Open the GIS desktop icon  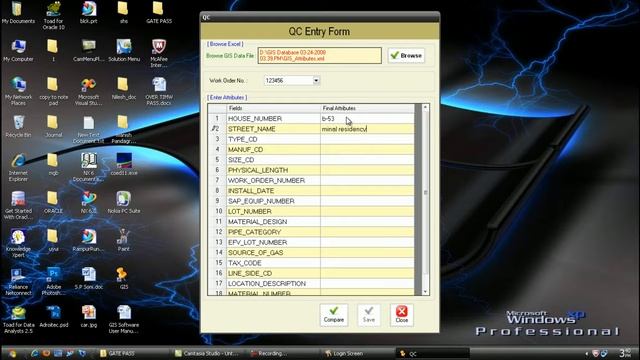[x=124, y=278]
